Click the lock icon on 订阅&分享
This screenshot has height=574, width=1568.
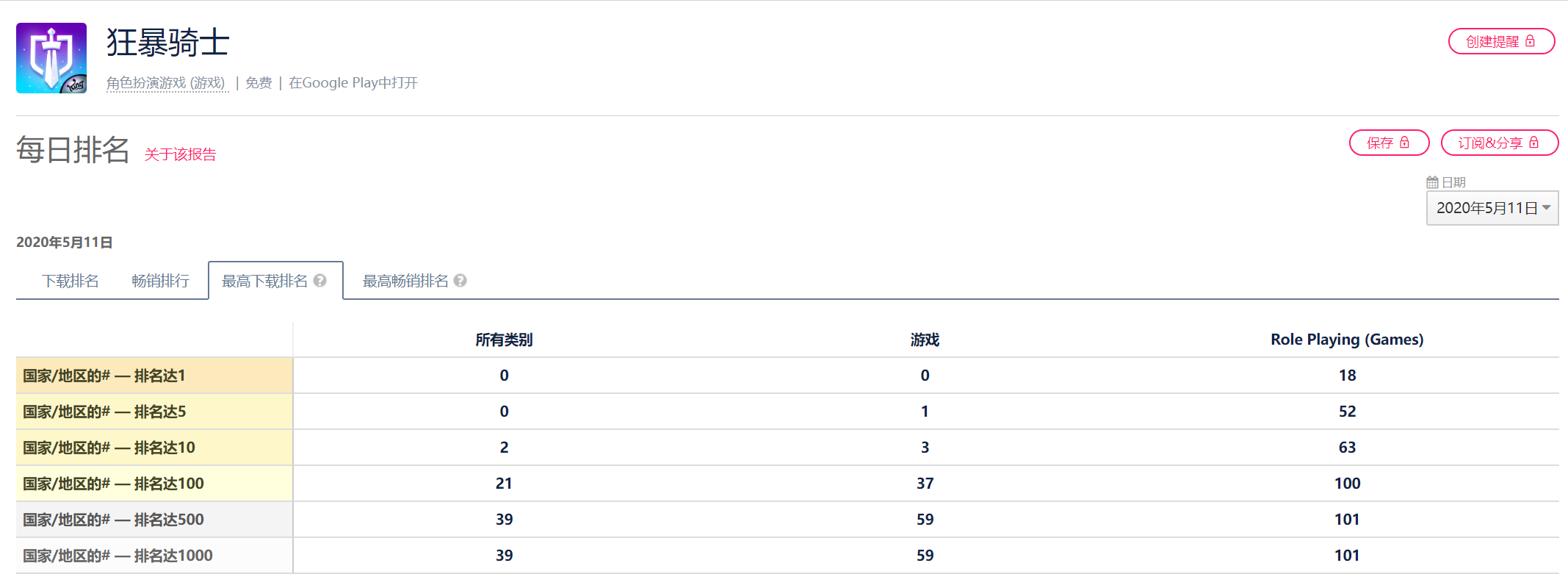click(x=1533, y=143)
